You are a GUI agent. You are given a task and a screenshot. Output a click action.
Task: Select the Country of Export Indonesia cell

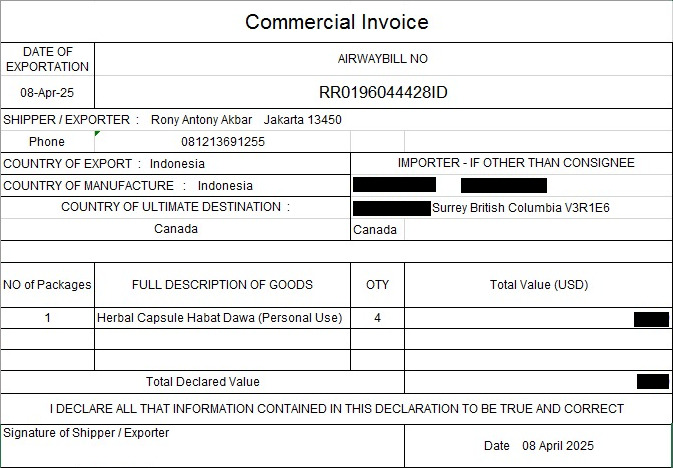point(175,164)
